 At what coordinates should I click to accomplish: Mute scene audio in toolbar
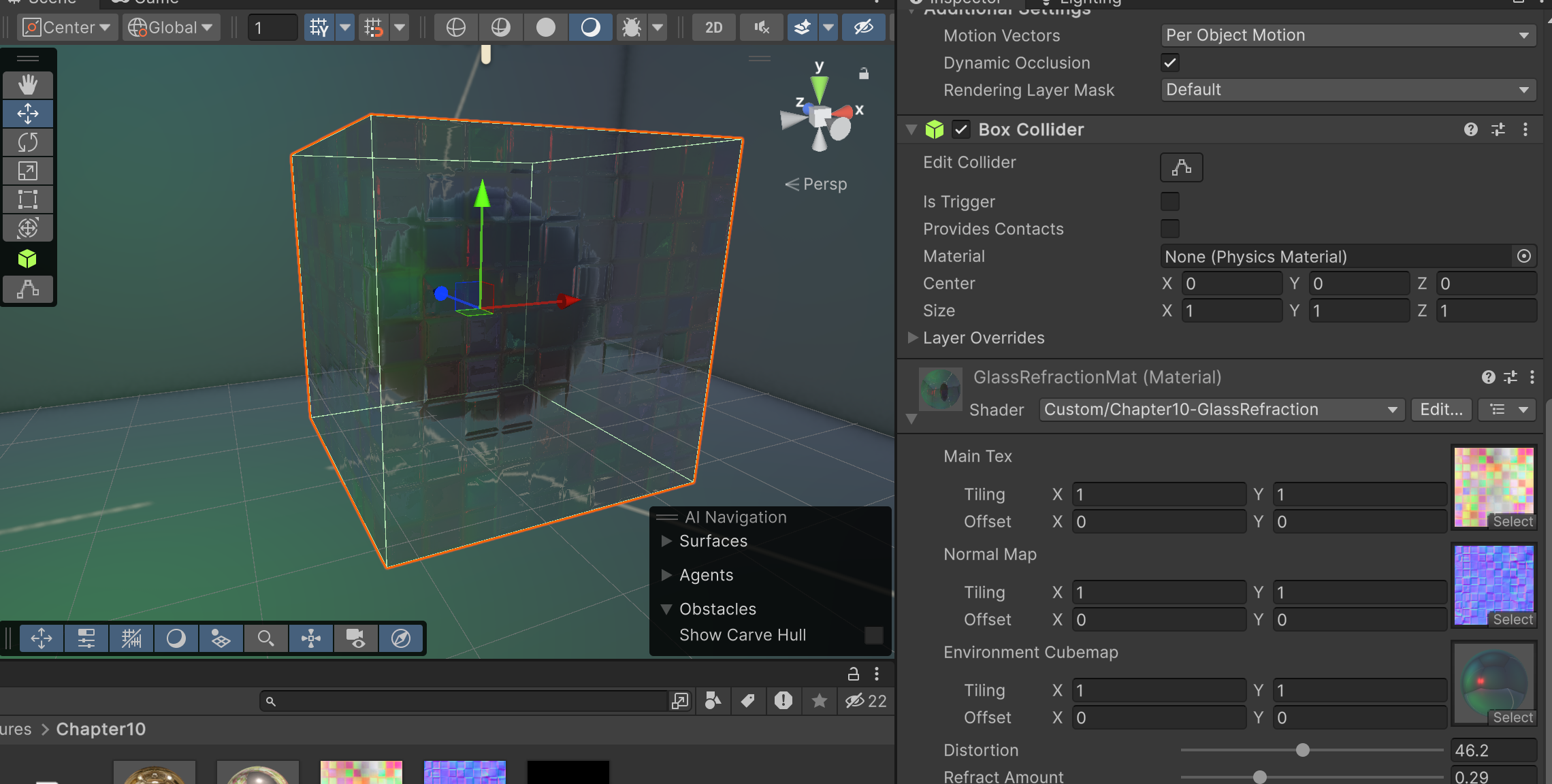point(762,27)
